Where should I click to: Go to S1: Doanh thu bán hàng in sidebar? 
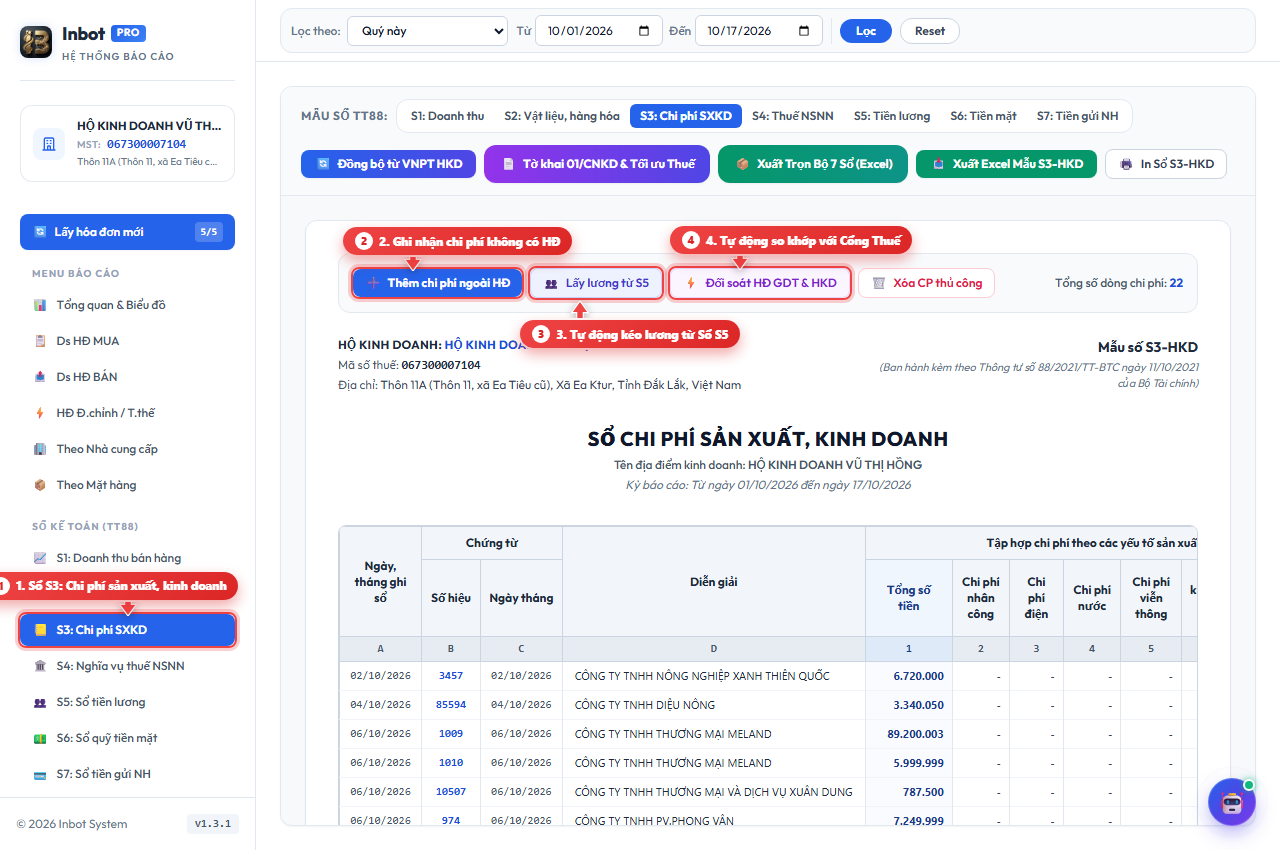click(127, 558)
